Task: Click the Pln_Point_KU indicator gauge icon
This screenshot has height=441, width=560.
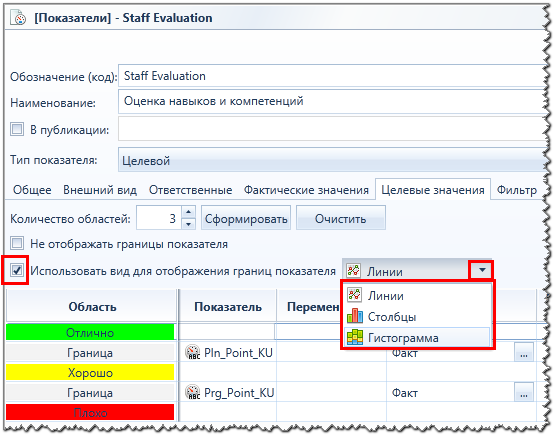Action: pyautogui.click(x=192, y=352)
